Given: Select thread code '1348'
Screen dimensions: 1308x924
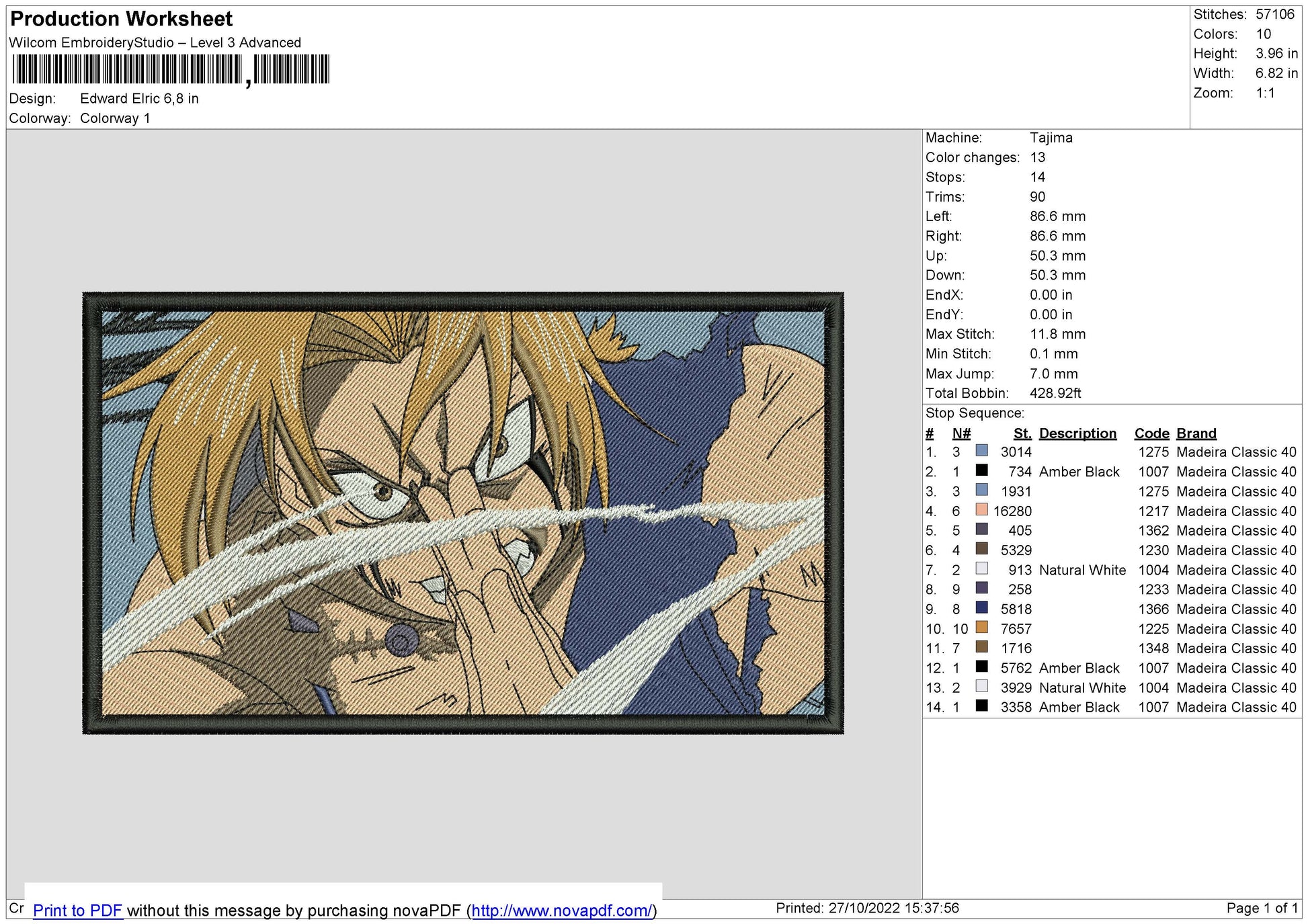Looking at the screenshot, I should point(1154,648).
